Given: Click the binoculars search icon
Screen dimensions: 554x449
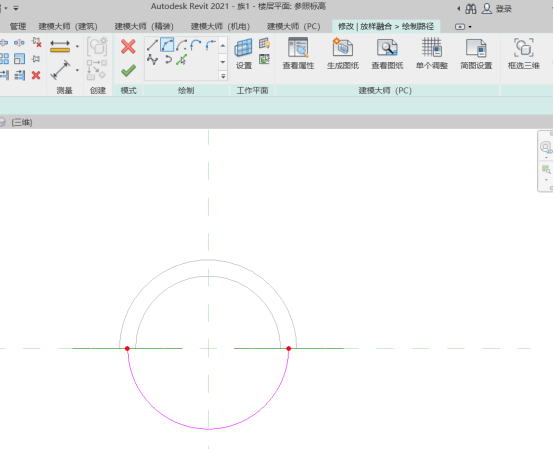Looking at the screenshot, I should tap(471, 8).
